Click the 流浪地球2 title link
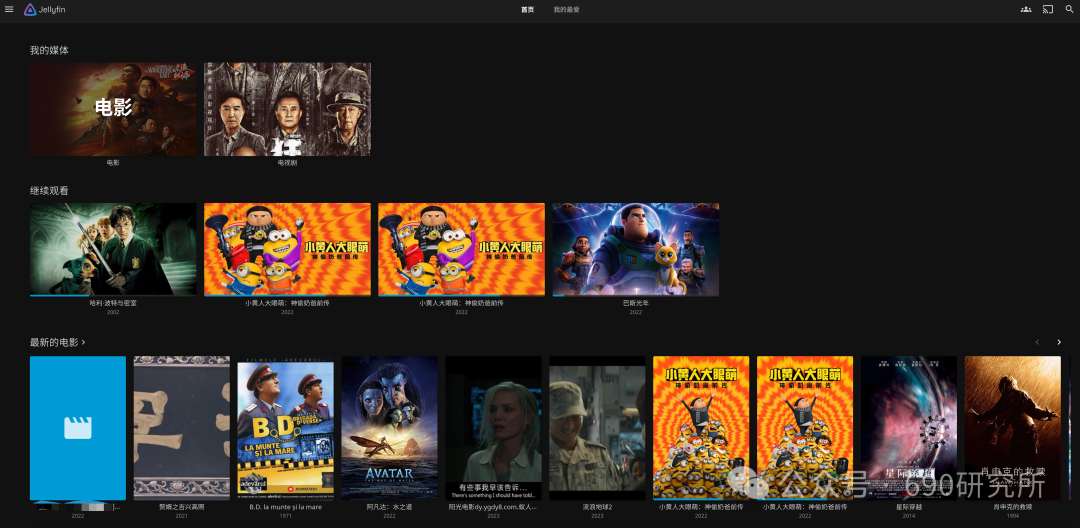1080x528 pixels. coord(597,507)
